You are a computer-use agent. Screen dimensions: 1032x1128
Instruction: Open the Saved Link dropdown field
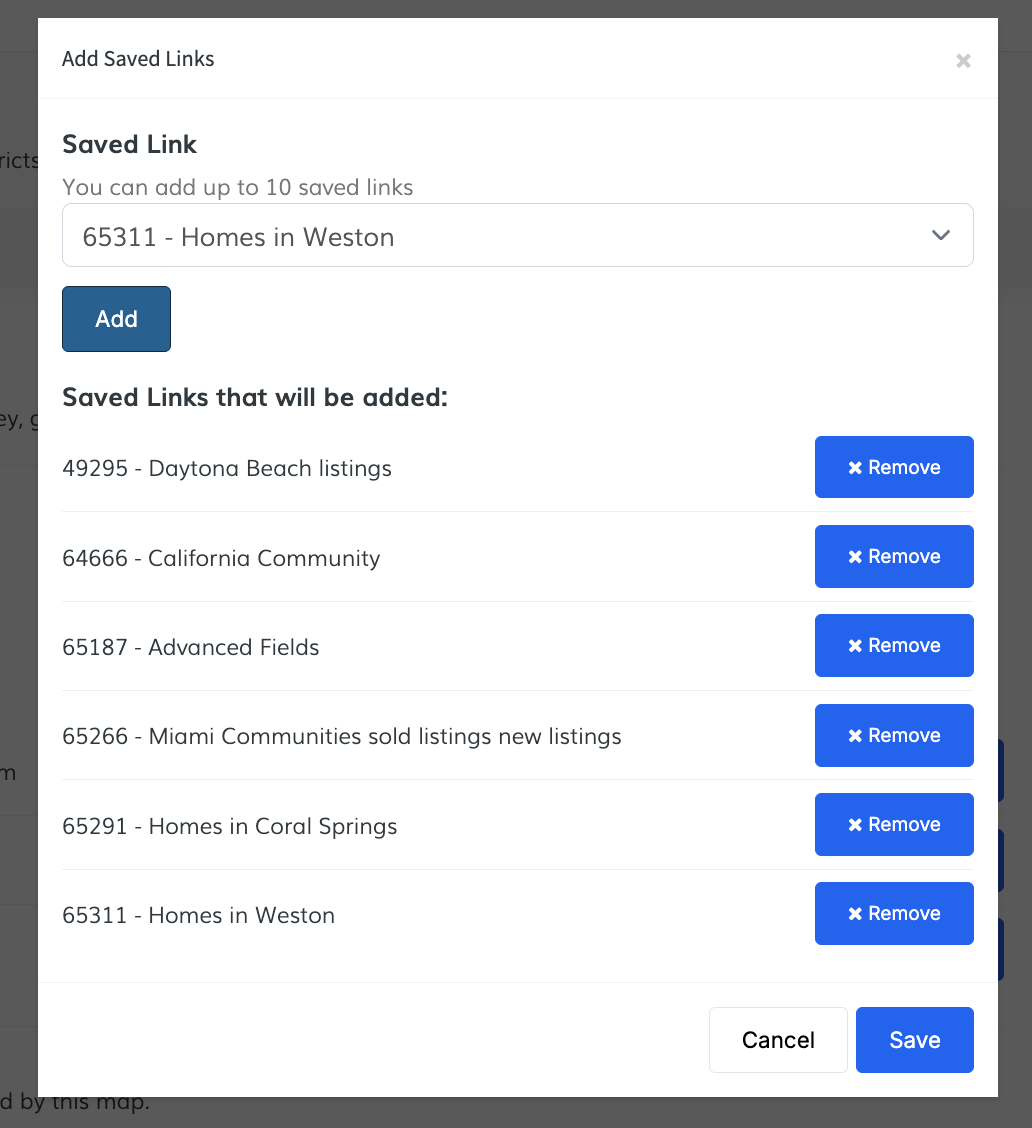coord(500,236)
